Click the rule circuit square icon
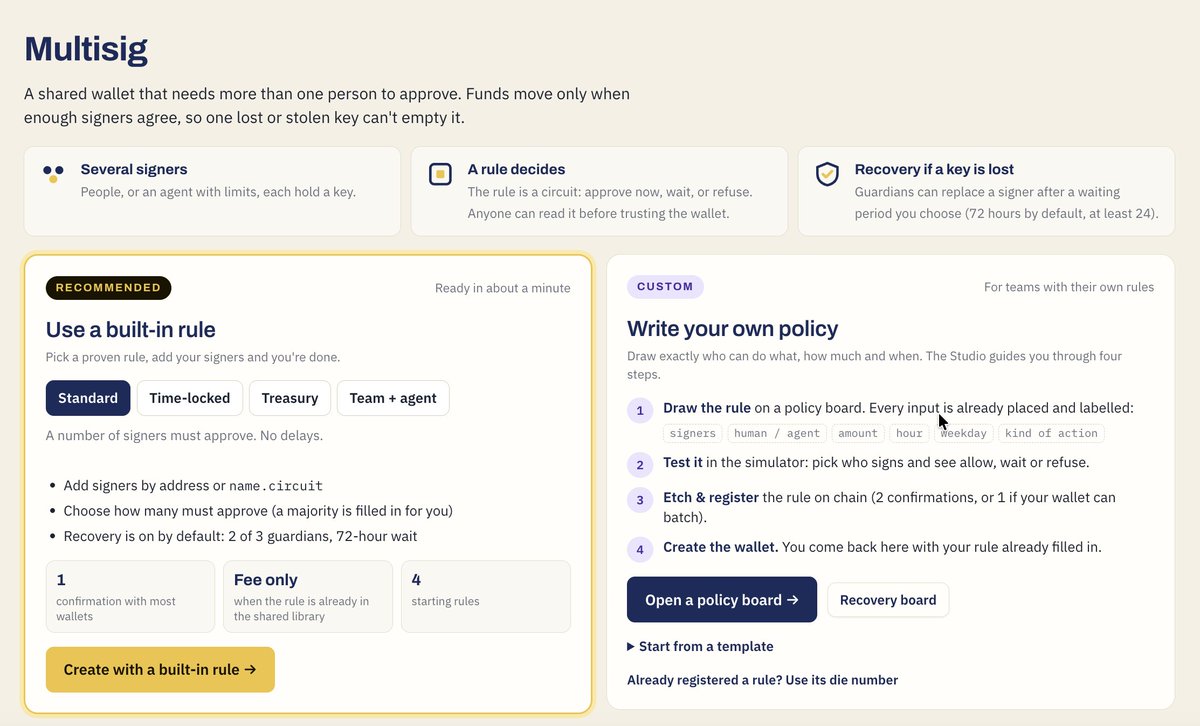Viewport: 1200px width, 726px height. [440, 174]
